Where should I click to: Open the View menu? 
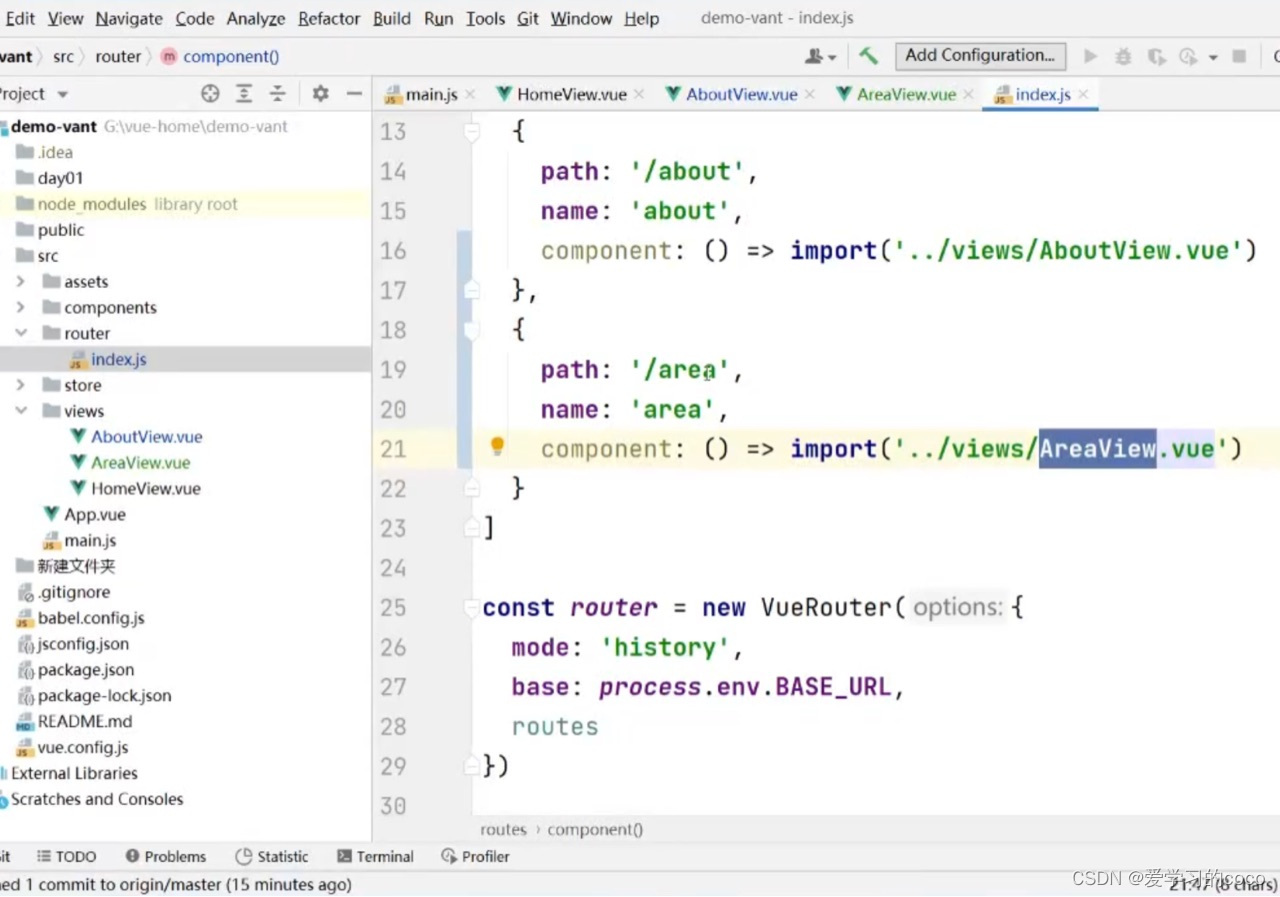tap(65, 18)
